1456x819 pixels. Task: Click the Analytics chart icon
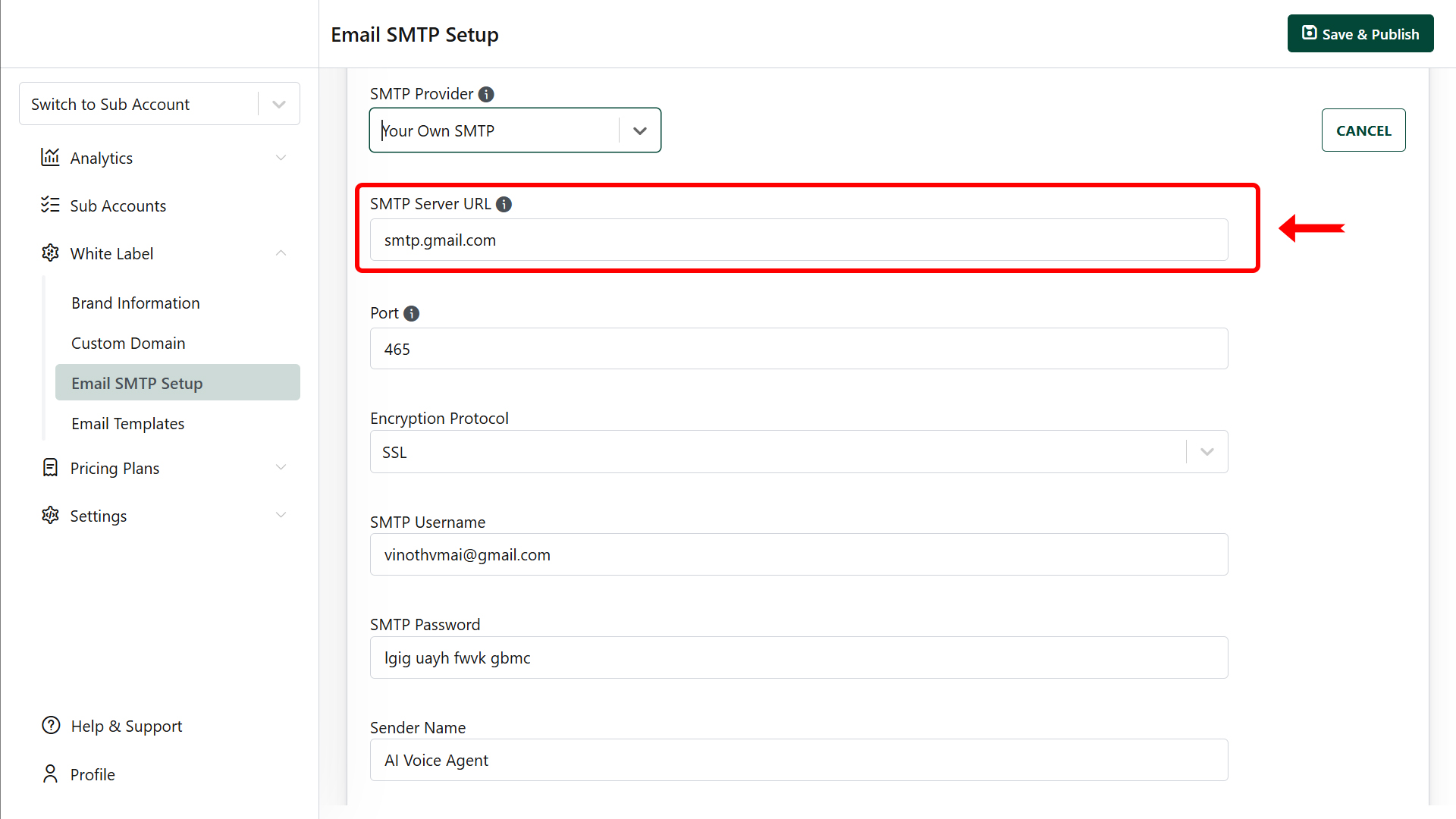(x=50, y=157)
